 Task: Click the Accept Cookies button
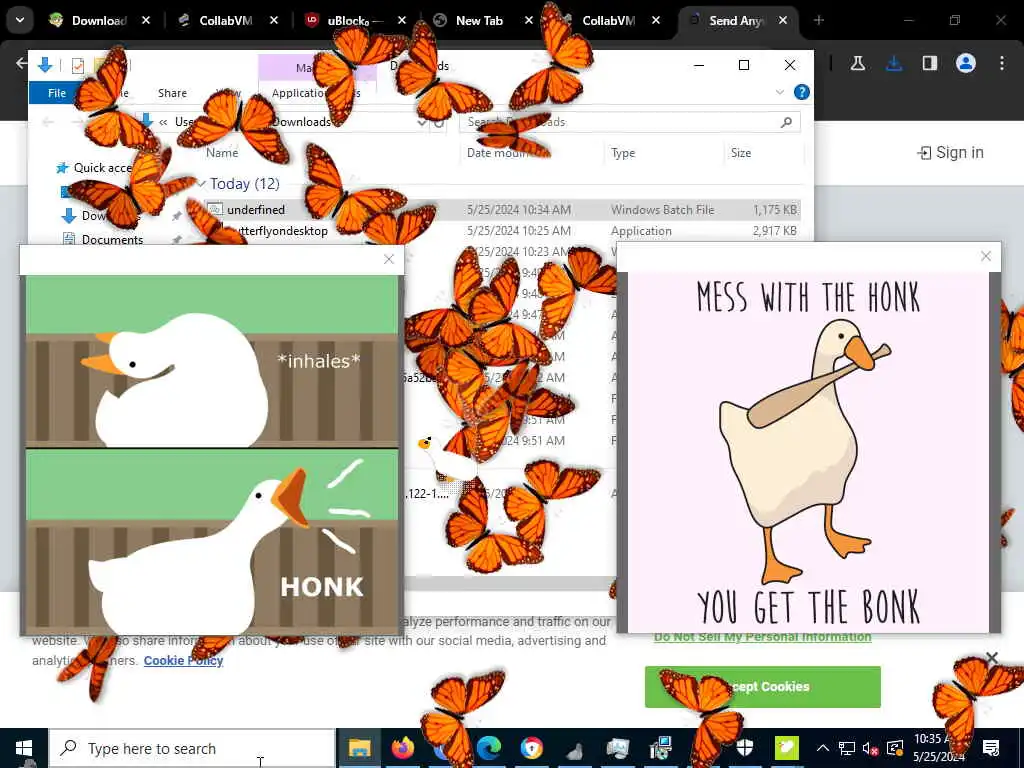tap(762, 686)
